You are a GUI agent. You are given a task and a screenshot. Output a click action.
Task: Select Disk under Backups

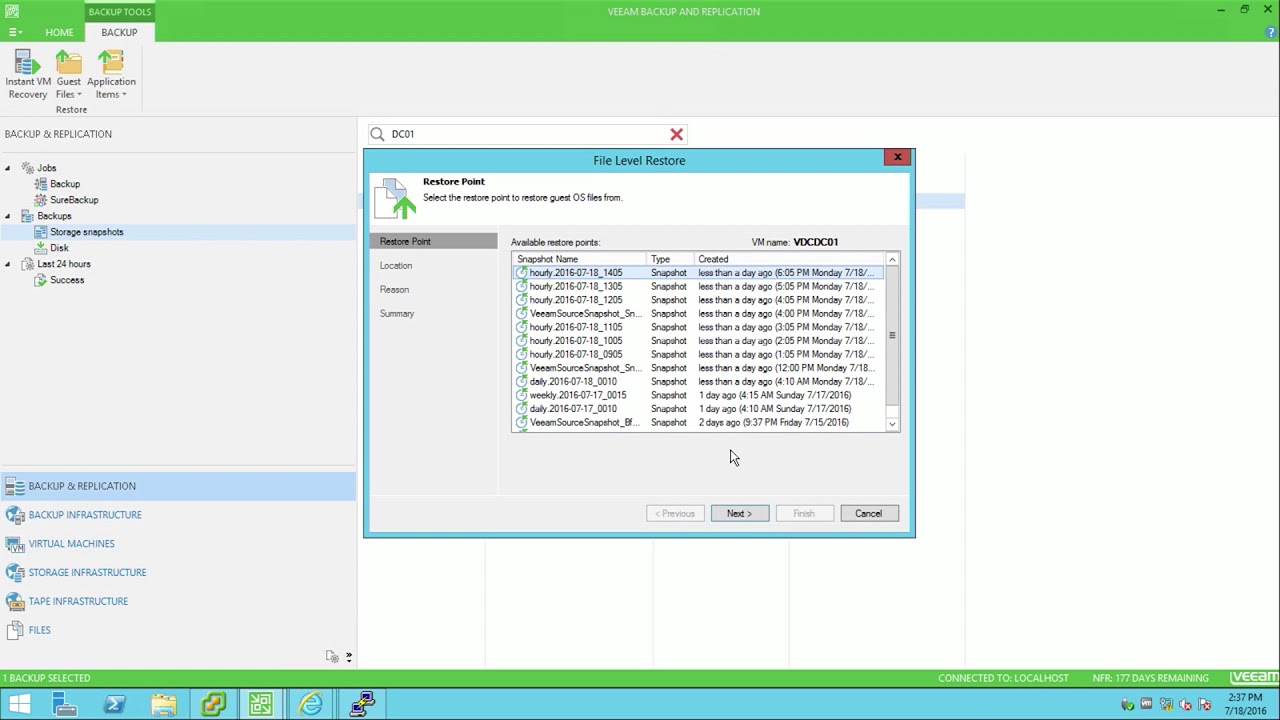click(59, 248)
